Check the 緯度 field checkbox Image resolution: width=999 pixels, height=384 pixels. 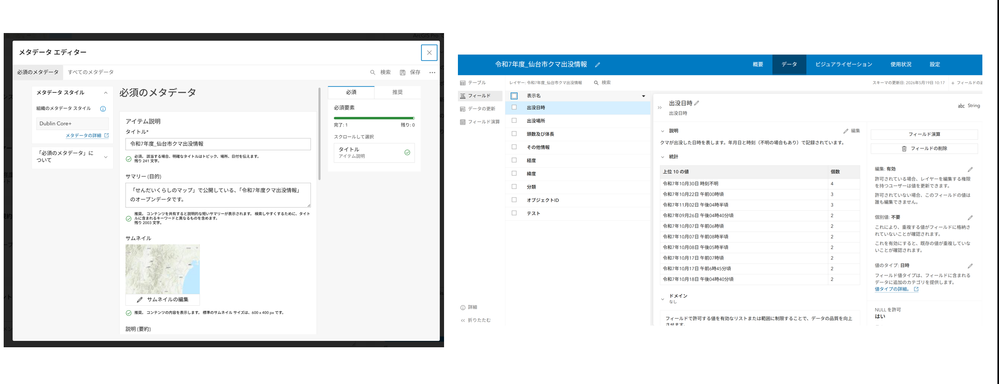[x=514, y=174]
